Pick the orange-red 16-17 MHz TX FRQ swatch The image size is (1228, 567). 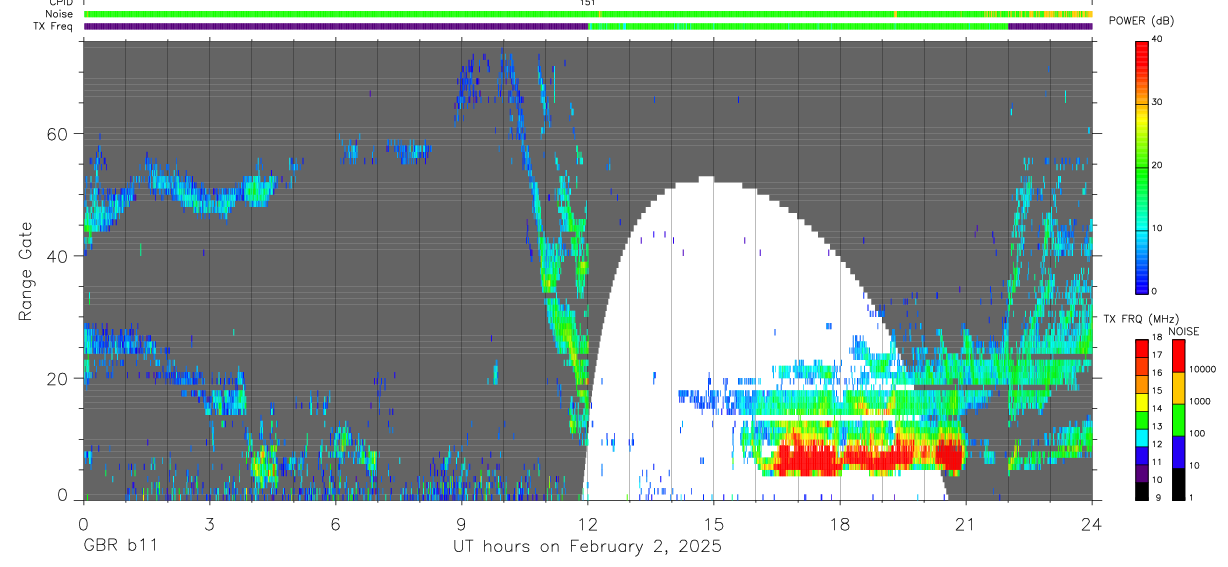tap(1141, 366)
